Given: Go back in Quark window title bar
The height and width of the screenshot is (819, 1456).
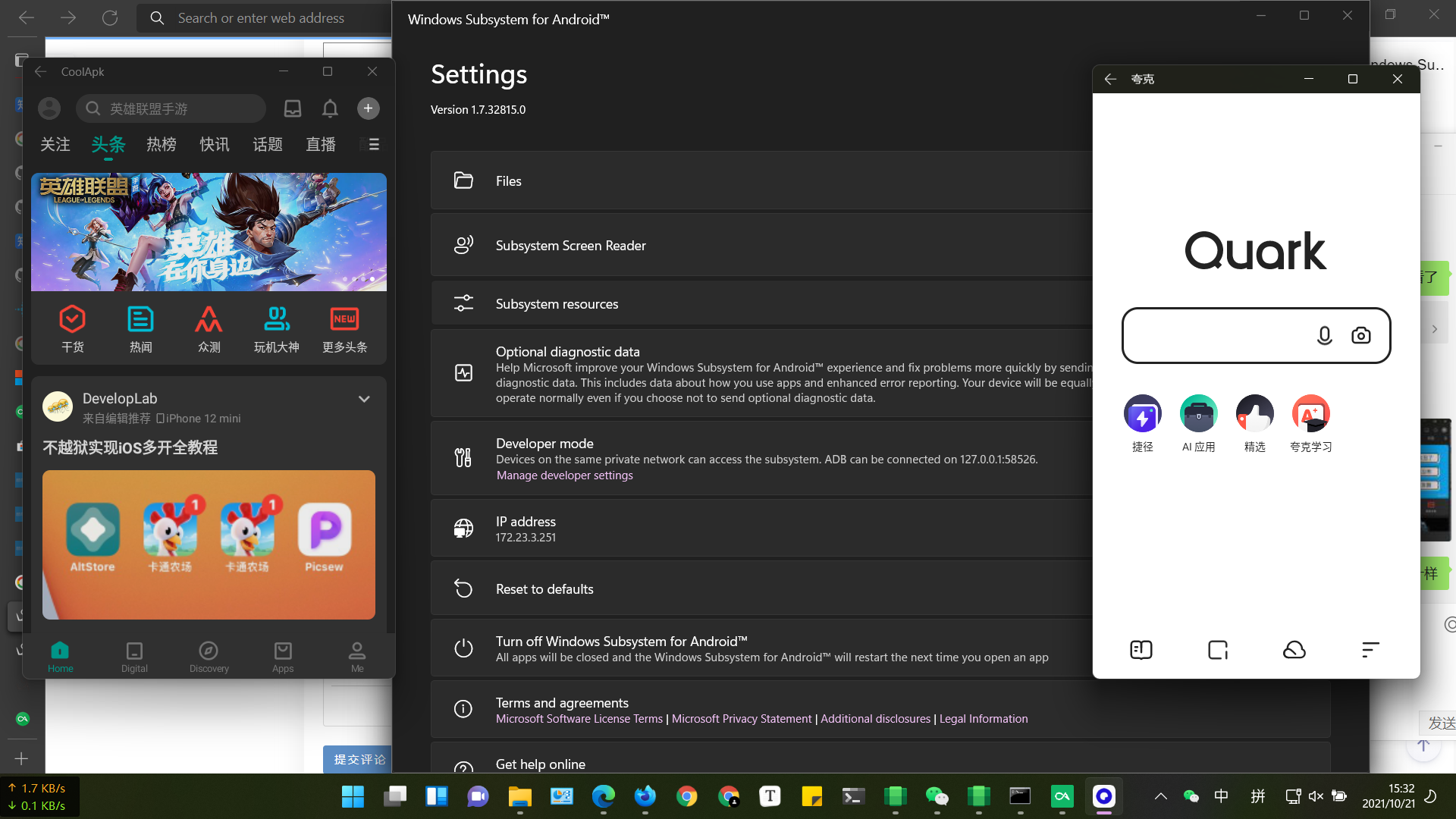Looking at the screenshot, I should (x=1110, y=79).
